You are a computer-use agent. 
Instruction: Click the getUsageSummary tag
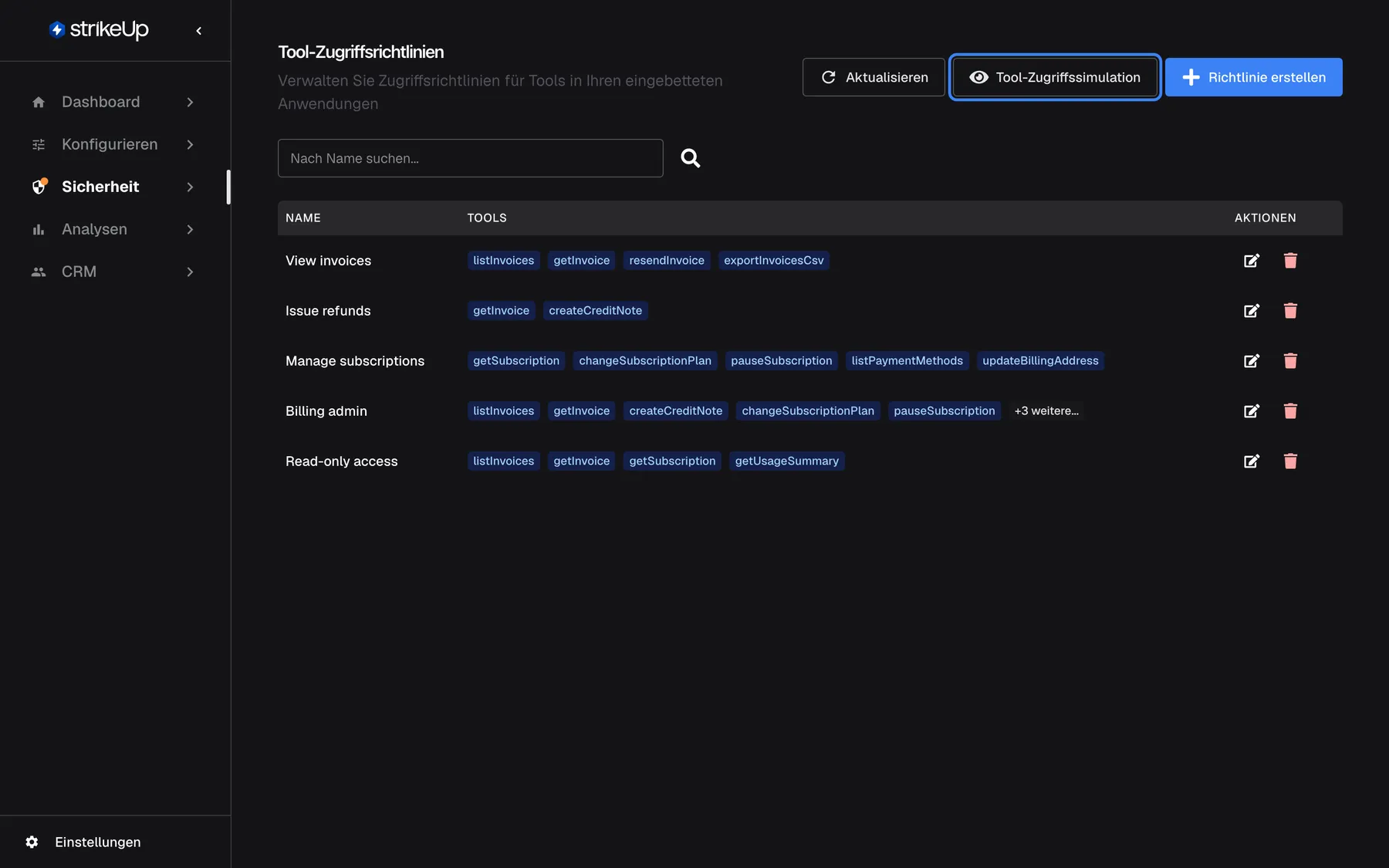(x=787, y=461)
